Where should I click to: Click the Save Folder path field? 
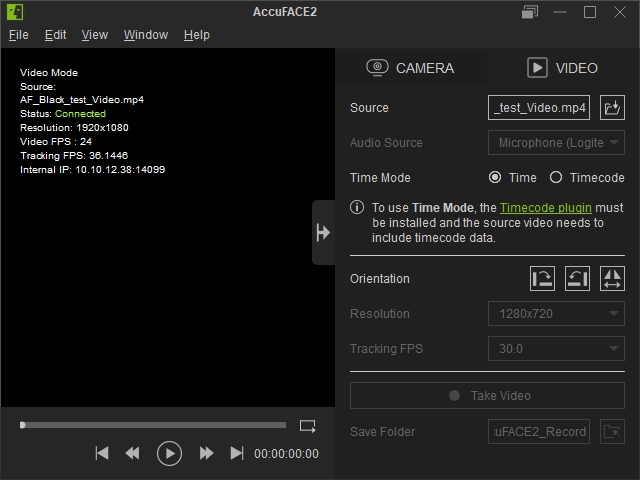tap(539, 431)
